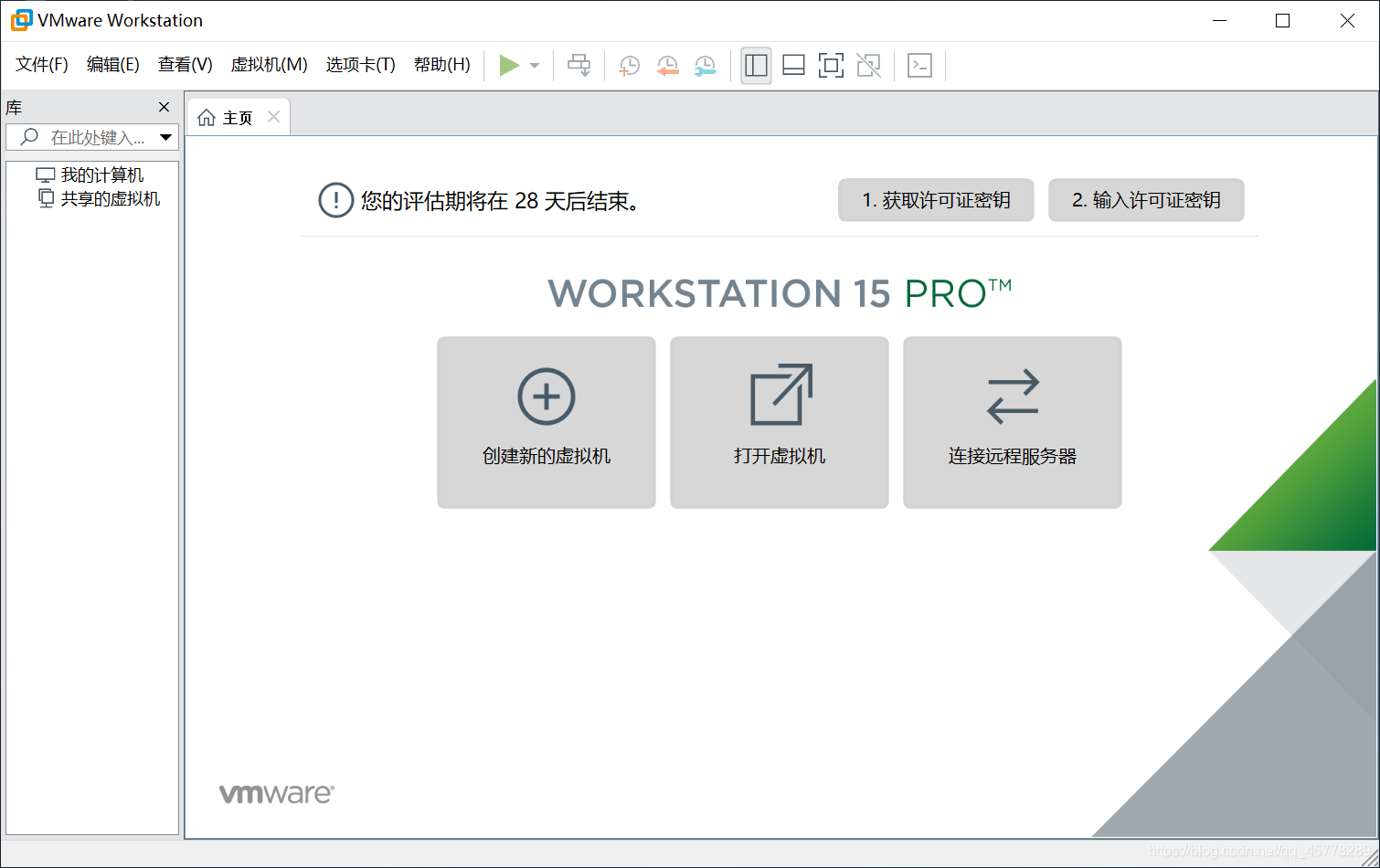Click the 获取许可证密钥 button
The height and width of the screenshot is (868, 1380).
coord(936,200)
